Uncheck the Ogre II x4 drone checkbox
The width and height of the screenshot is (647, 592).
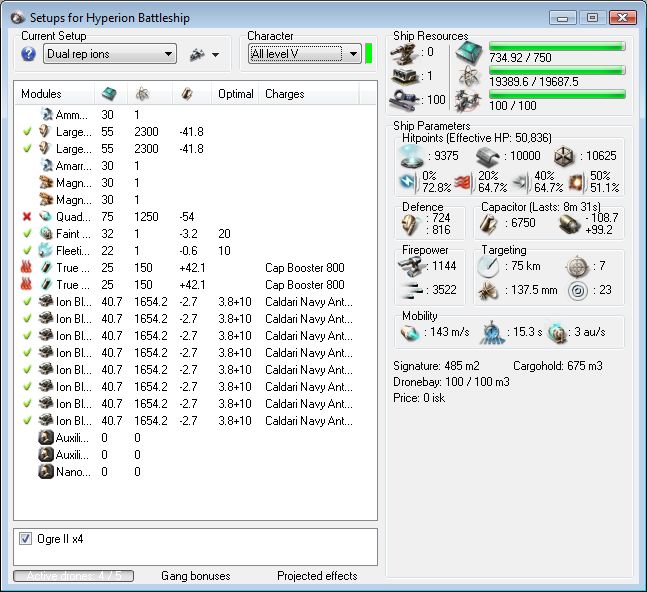[26, 538]
